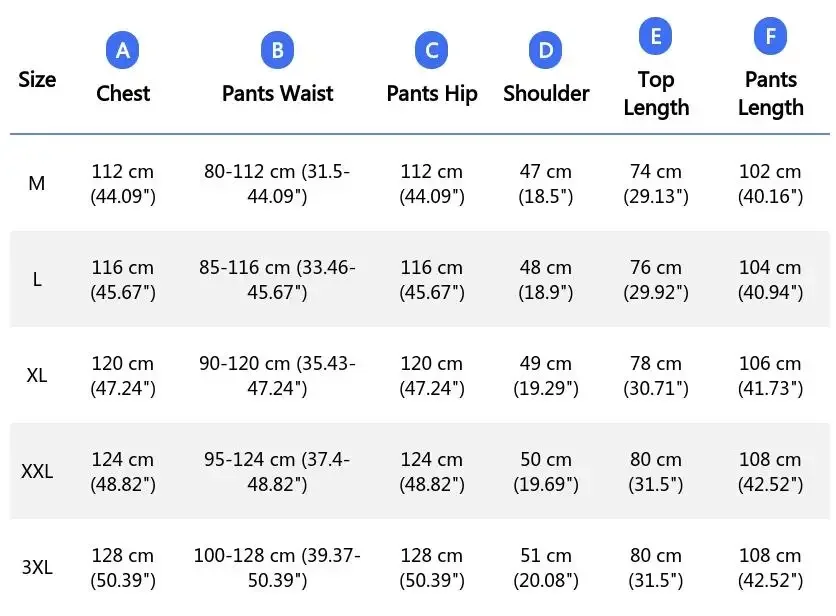Click the blue D badge above Shoulder
This screenshot has height=616, width=836.
coord(546,50)
